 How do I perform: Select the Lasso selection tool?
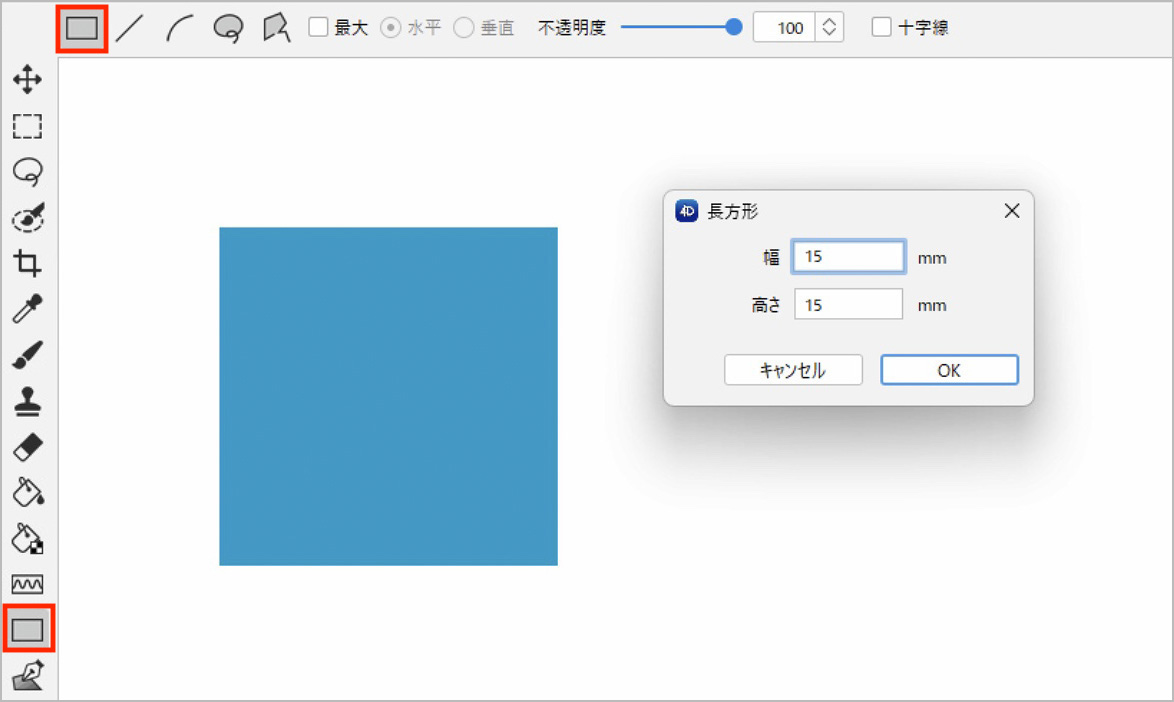point(28,171)
